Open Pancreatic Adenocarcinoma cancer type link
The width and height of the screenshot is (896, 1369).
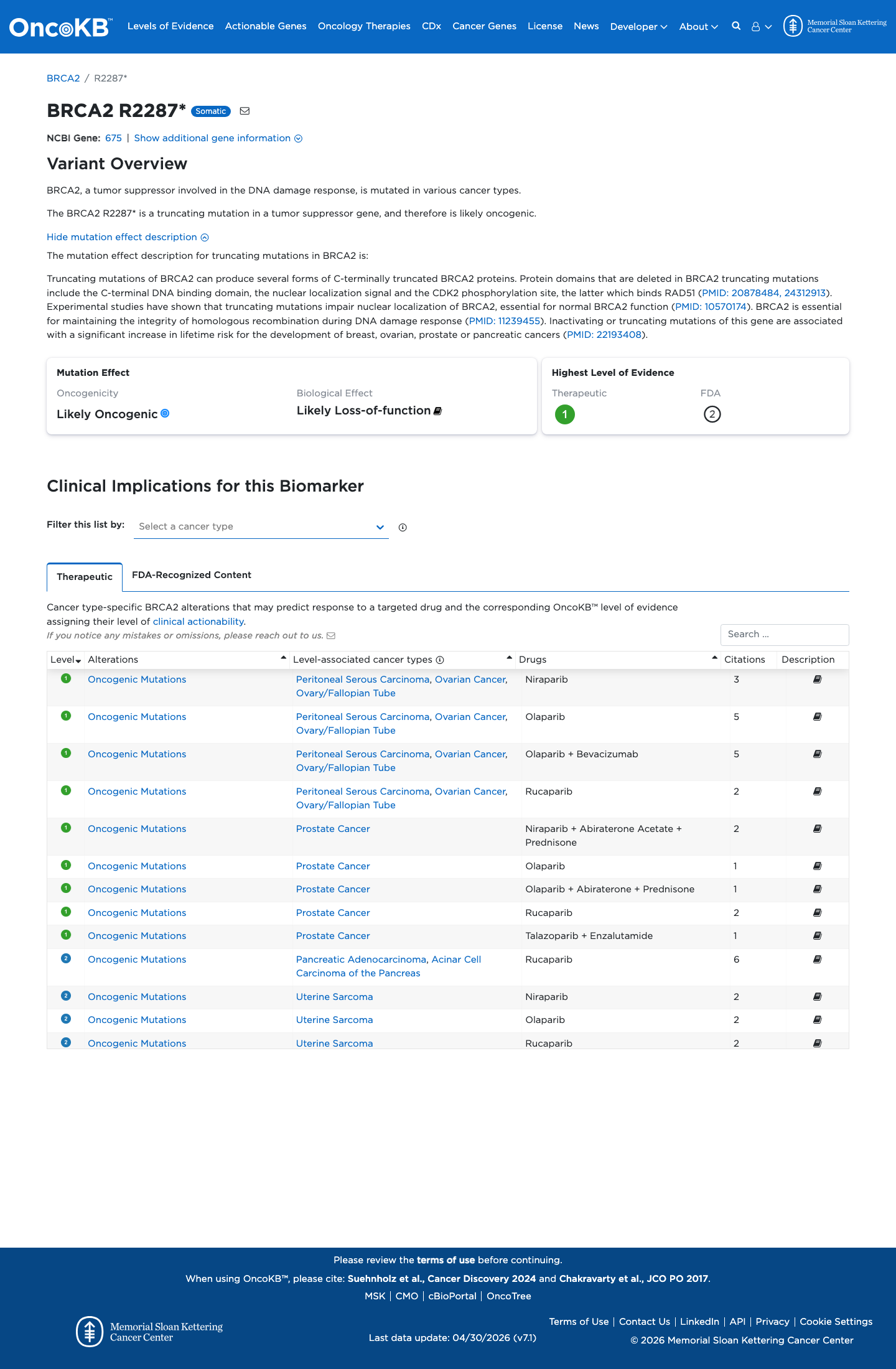pos(362,960)
